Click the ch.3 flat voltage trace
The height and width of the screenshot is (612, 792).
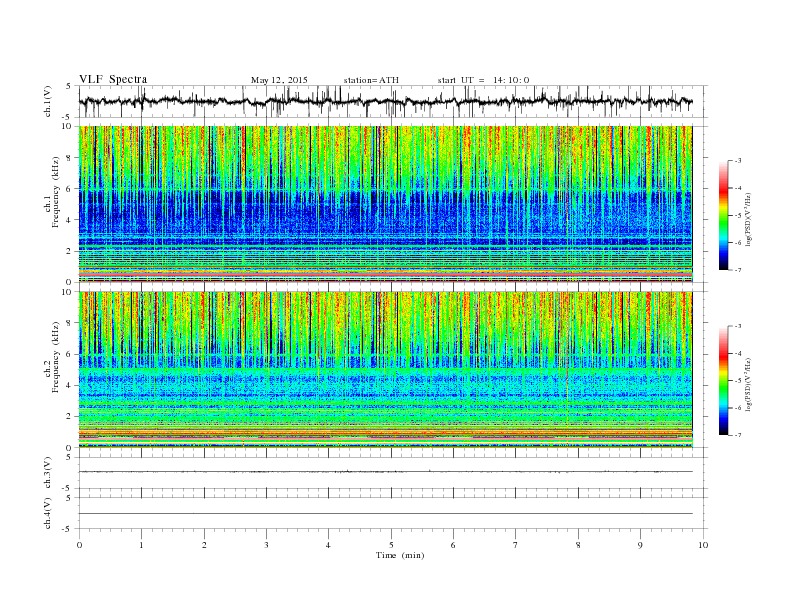(385, 472)
